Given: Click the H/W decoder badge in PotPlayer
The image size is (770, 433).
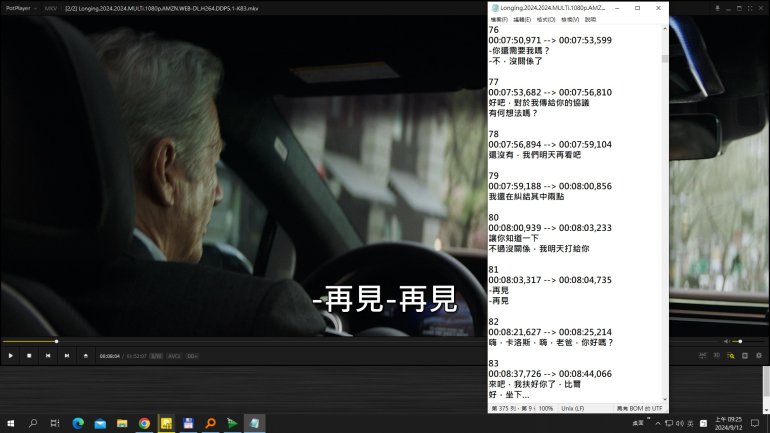Looking at the screenshot, I should click(x=156, y=356).
